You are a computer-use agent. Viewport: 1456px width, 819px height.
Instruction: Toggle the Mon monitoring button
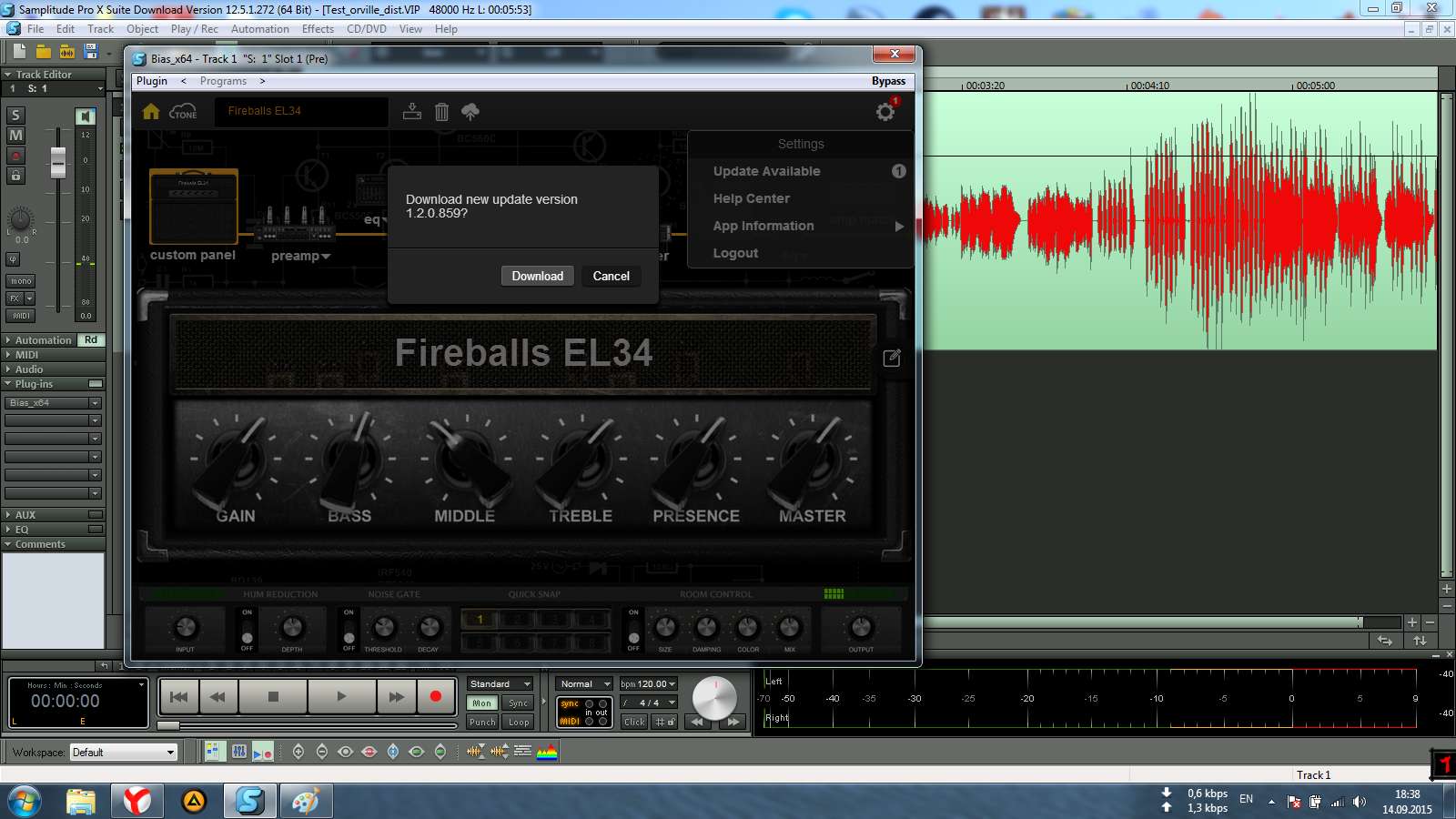pyautogui.click(x=481, y=703)
